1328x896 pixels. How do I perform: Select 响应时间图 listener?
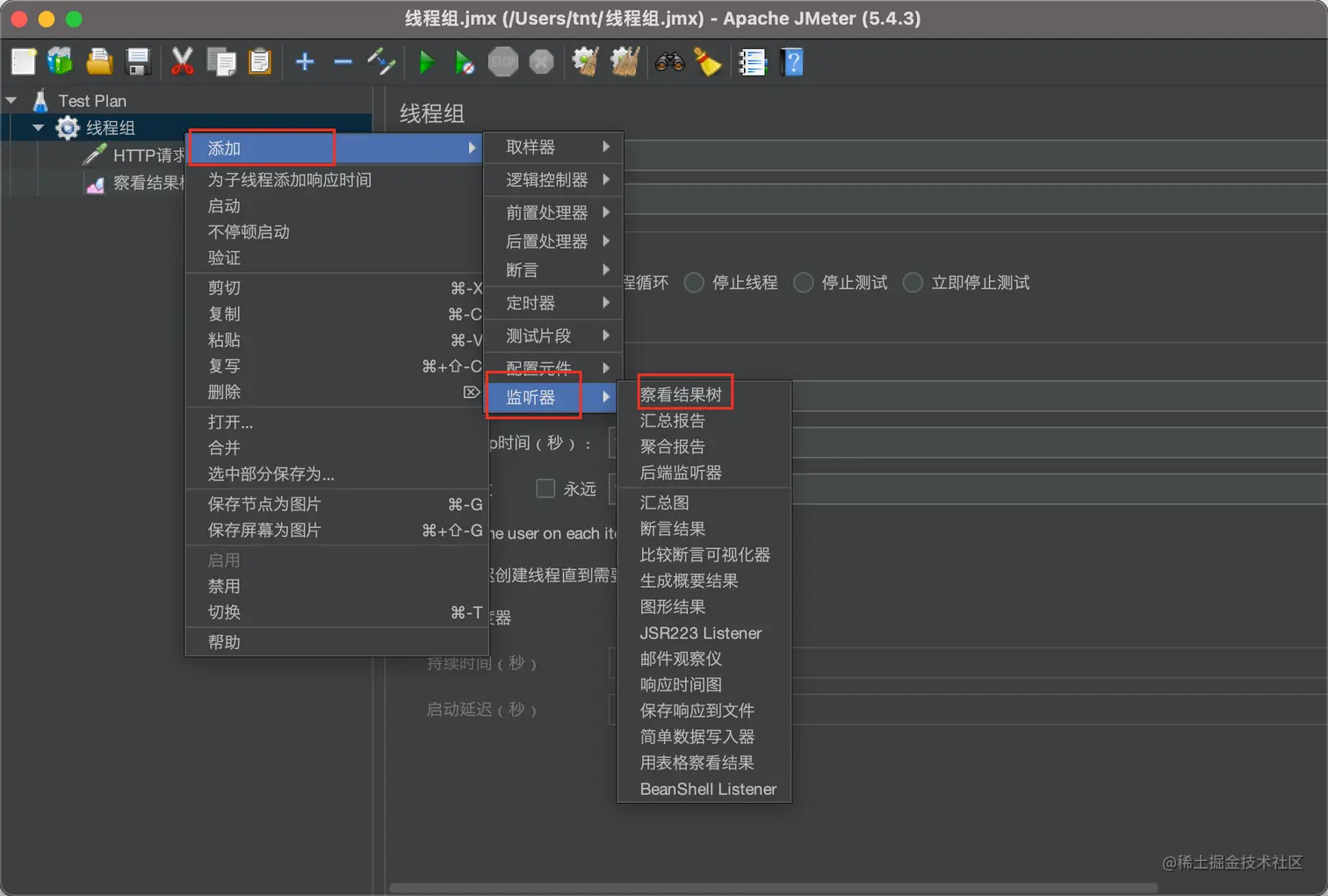704,684
